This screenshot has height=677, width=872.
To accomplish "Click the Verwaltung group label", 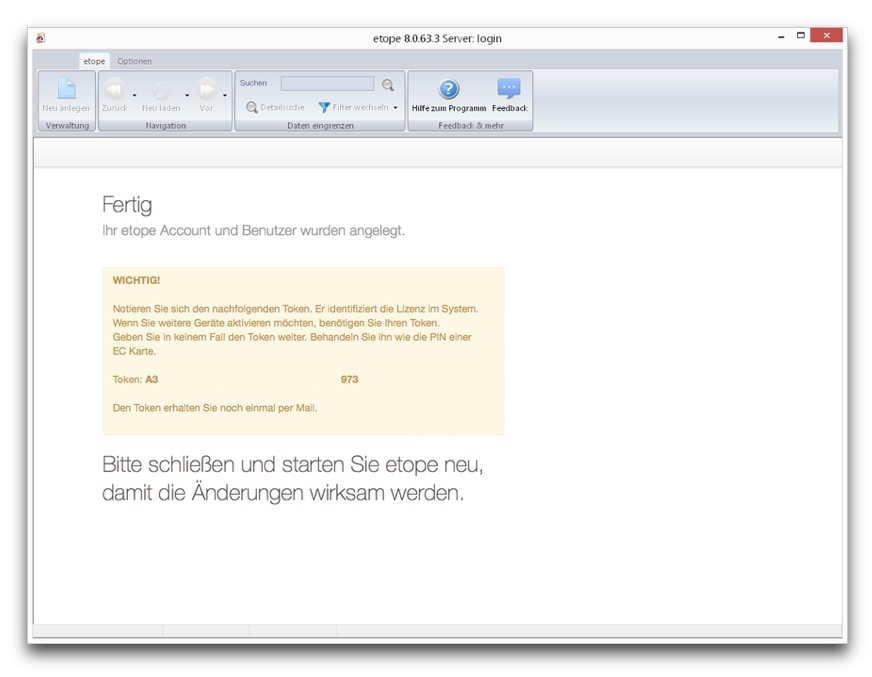I will pos(67,126).
